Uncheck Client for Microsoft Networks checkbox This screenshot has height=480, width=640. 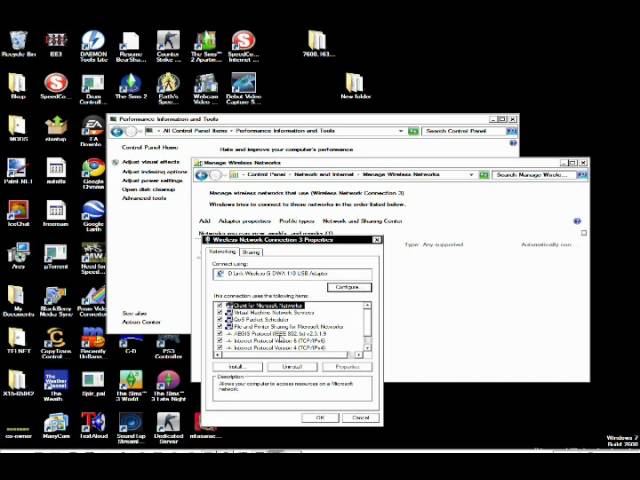pyautogui.click(x=220, y=305)
